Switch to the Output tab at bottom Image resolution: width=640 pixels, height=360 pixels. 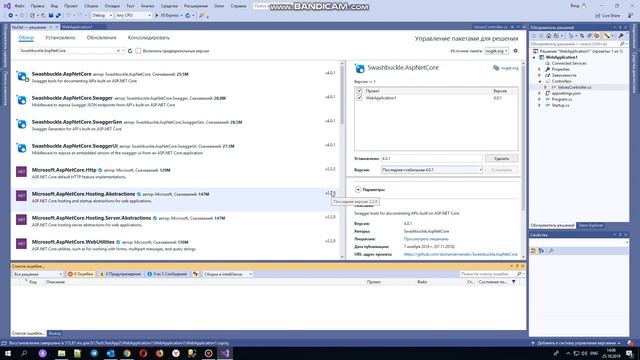[x=55, y=333]
